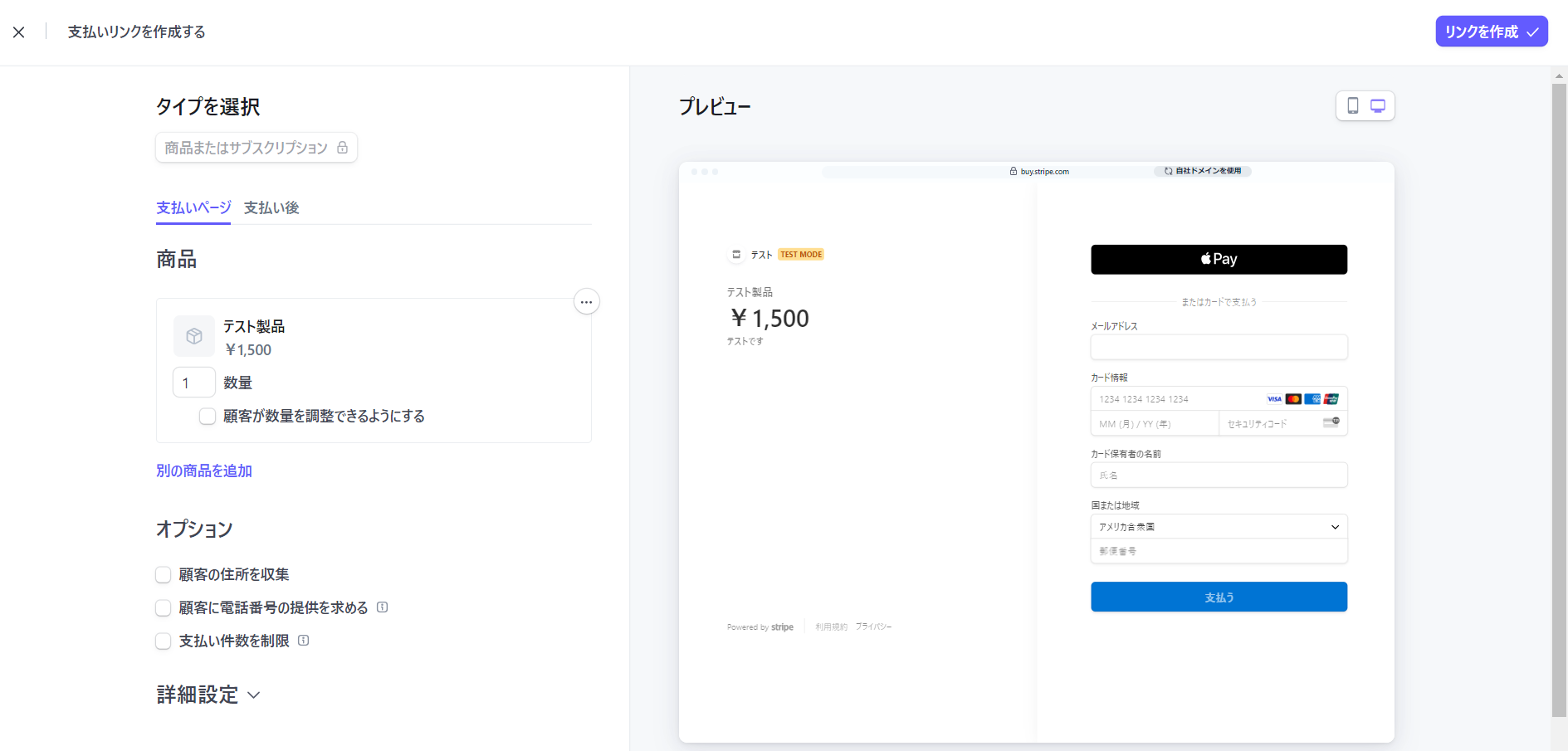Image resolution: width=1568 pixels, height=751 pixels.
Task: Click the lock icon in type selector
Action: 342,148
